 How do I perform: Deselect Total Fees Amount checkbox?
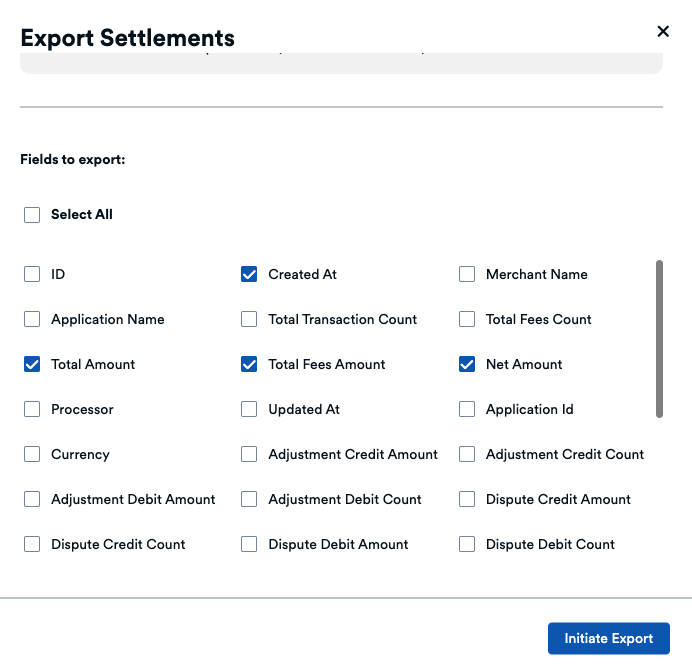pyautogui.click(x=249, y=364)
